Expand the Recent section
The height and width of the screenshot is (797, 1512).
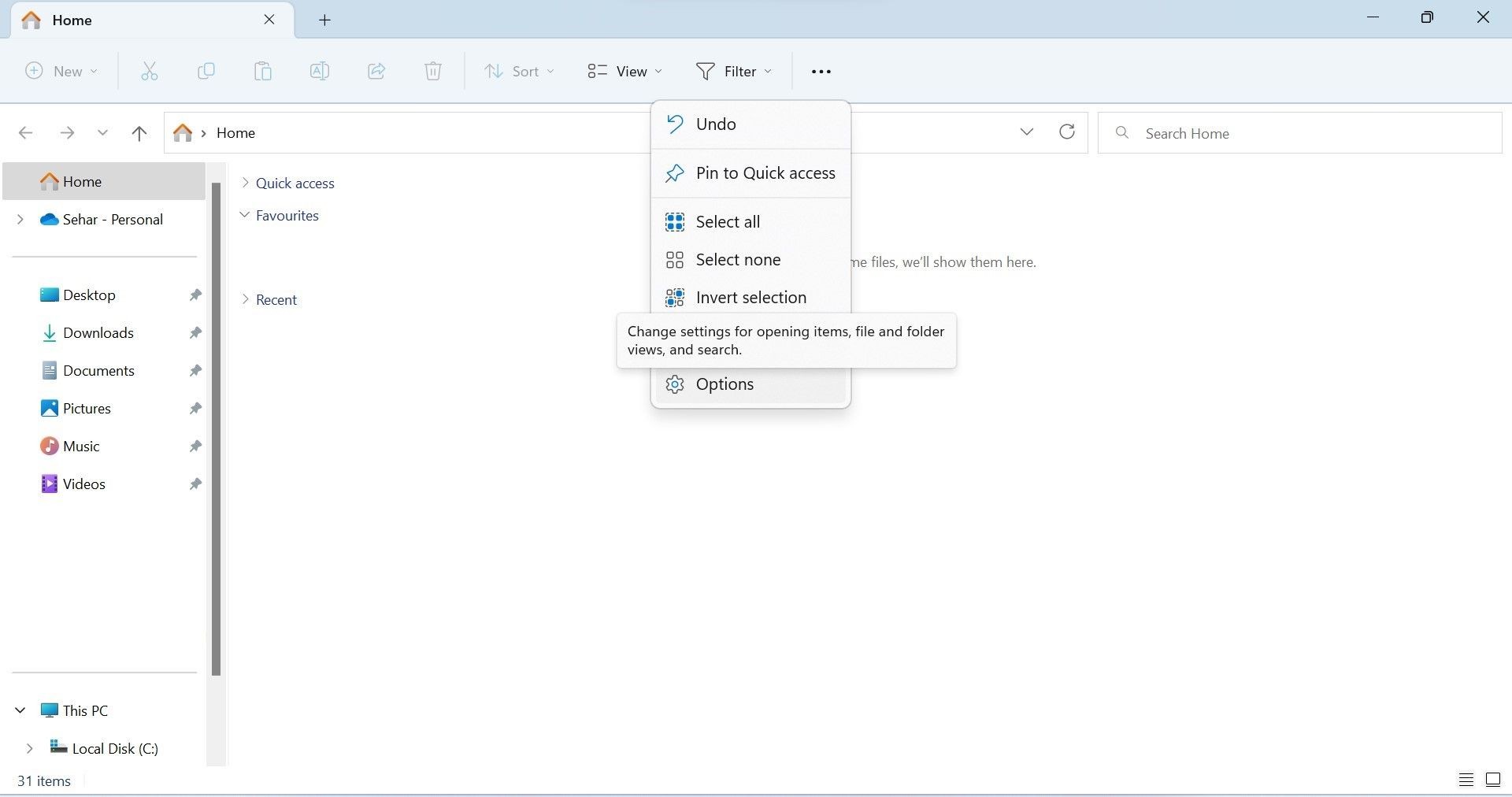pyautogui.click(x=245, y=299)
